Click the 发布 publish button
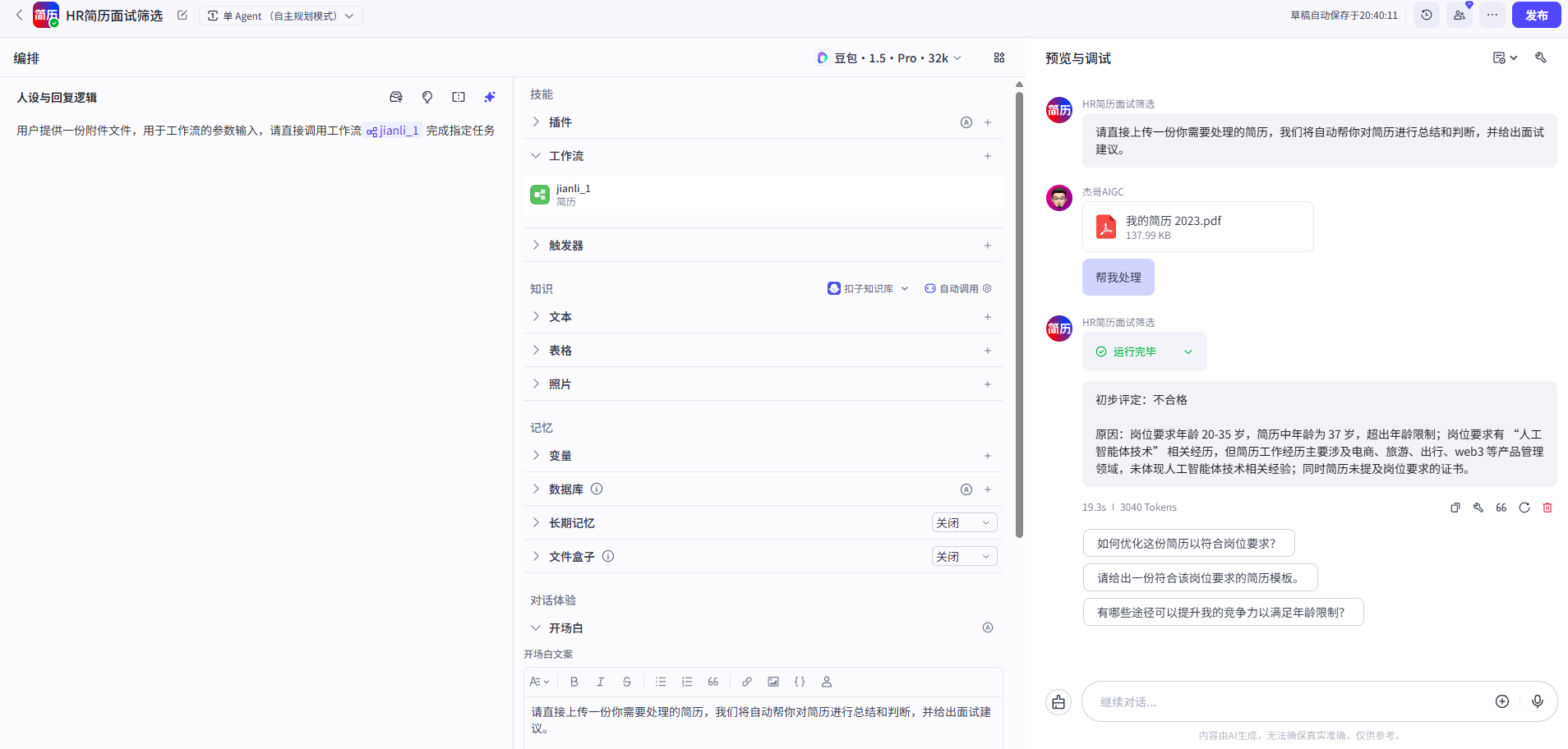The image size is (1568, 749). click(1534, 15)
